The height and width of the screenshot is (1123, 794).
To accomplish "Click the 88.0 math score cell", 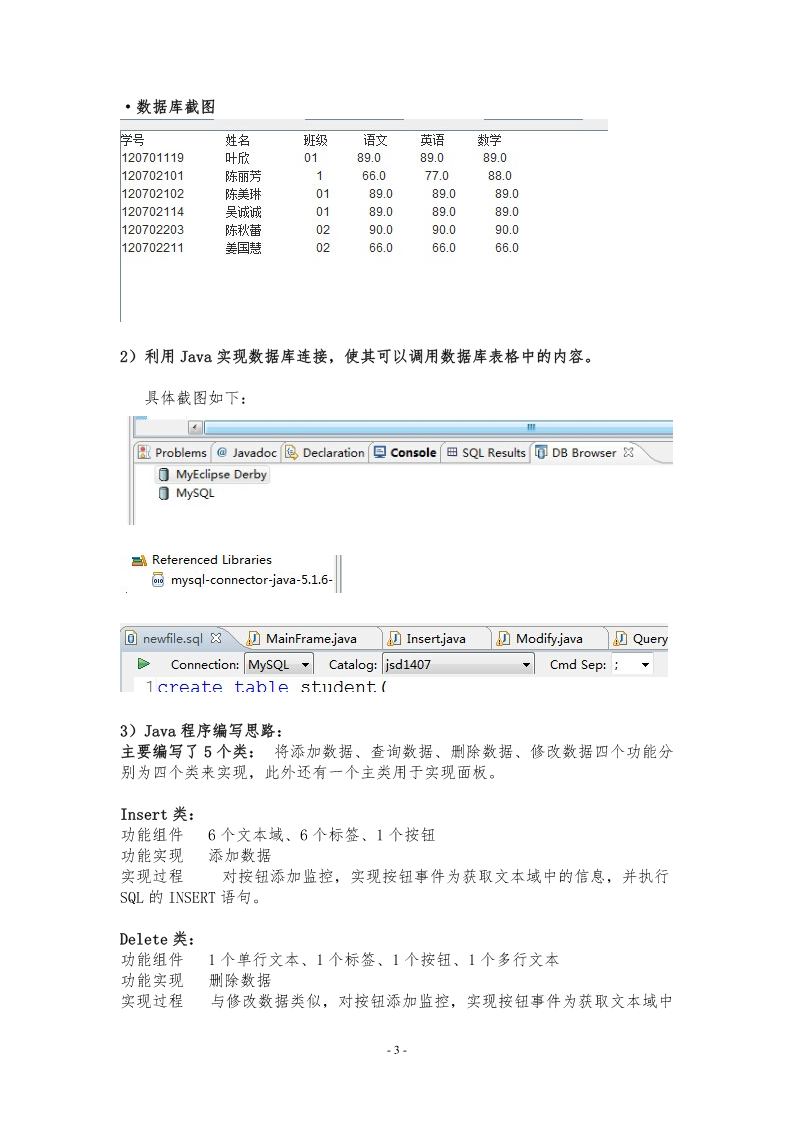I will tap(500, 176).
